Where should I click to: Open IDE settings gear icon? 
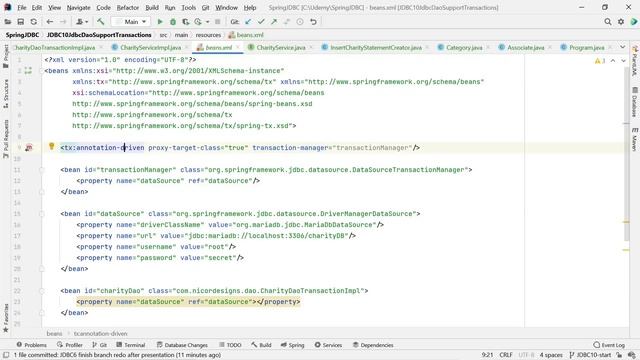click(x=621, y=22)
